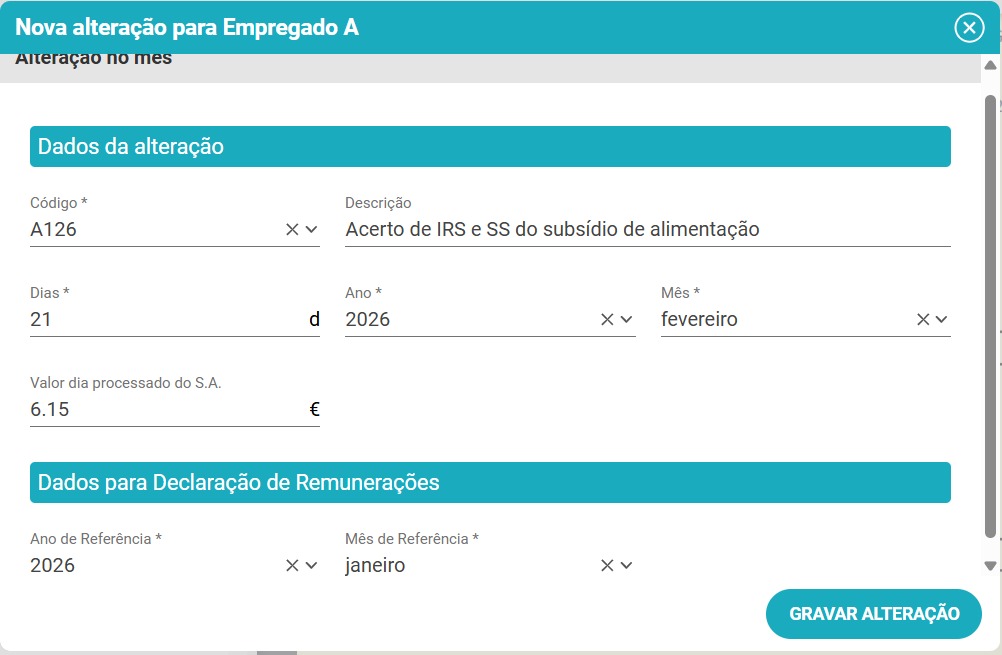Image resolution: width=1002 pixels, height=655 pixels.
Task: Open the Ano de Referência dropdown
Action: (x=311, y=566)
